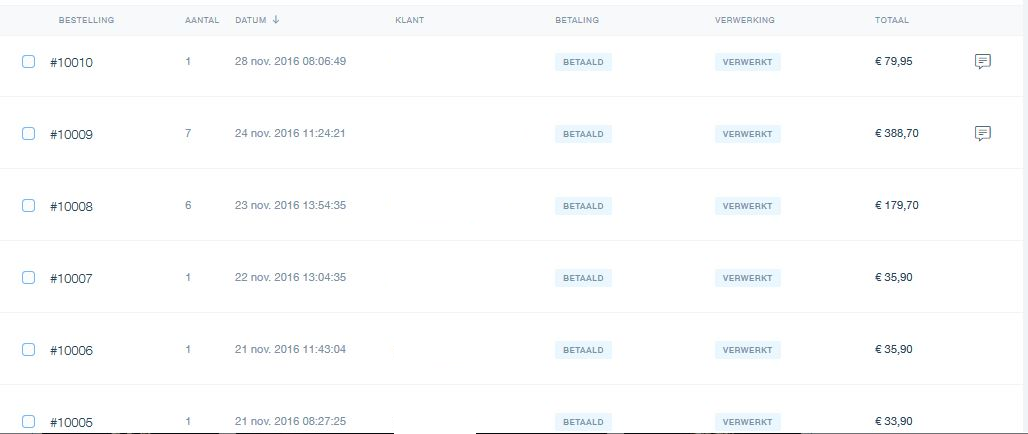Viewport: 1028px width, 434px height.
Task: Tick the checkbox for order #10006
Action: [x=28, y=349]
